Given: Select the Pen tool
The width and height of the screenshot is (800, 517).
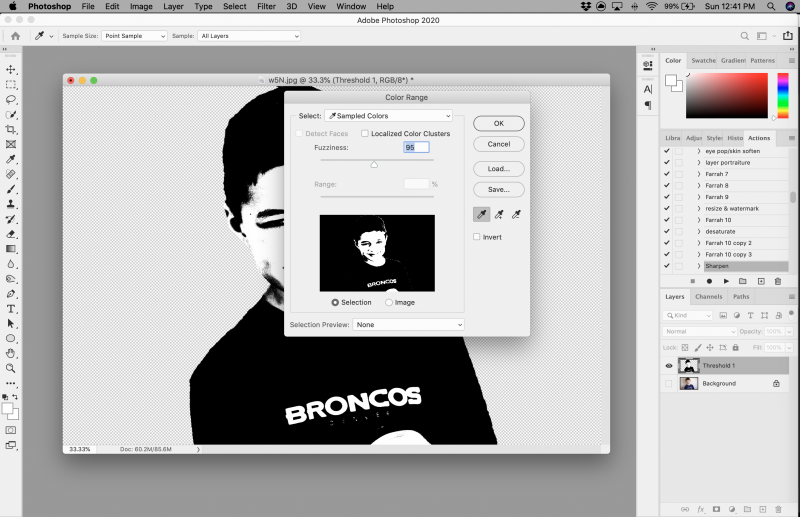Looking at the screenshot, I should tap(11, 294).
